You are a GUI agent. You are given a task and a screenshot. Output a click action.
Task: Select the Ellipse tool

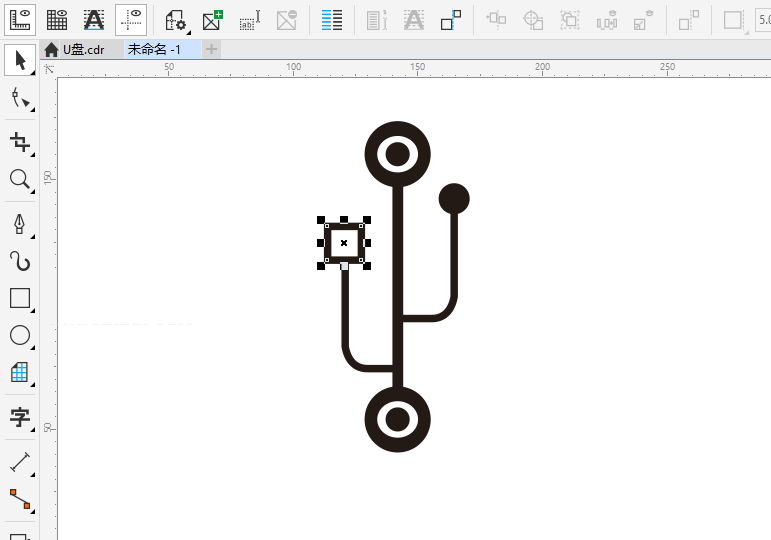tap(20, 335)
